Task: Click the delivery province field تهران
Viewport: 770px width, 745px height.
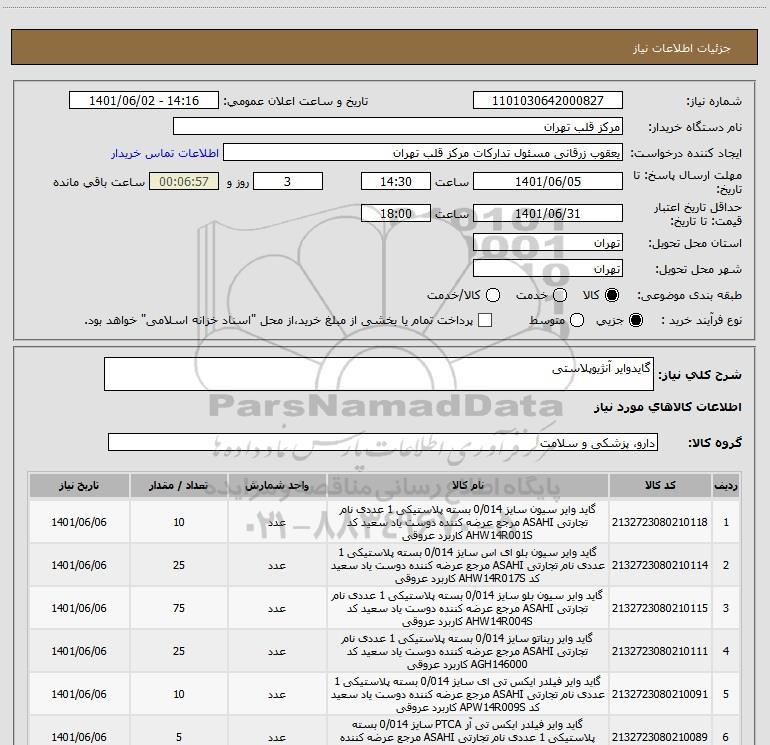Action: (548, 243)
